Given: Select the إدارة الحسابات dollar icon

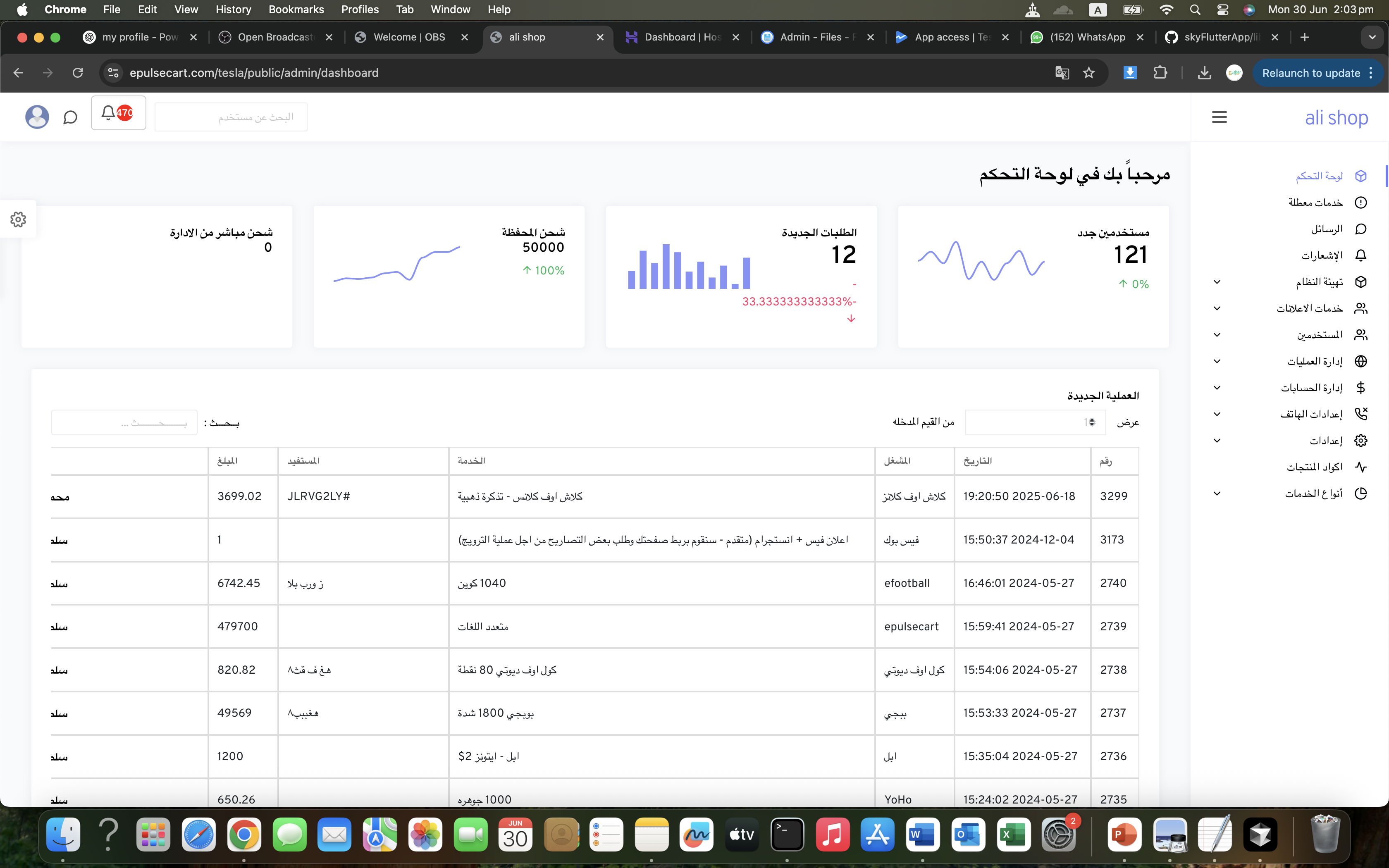Looking at the screenshot, I should 1361,388.
